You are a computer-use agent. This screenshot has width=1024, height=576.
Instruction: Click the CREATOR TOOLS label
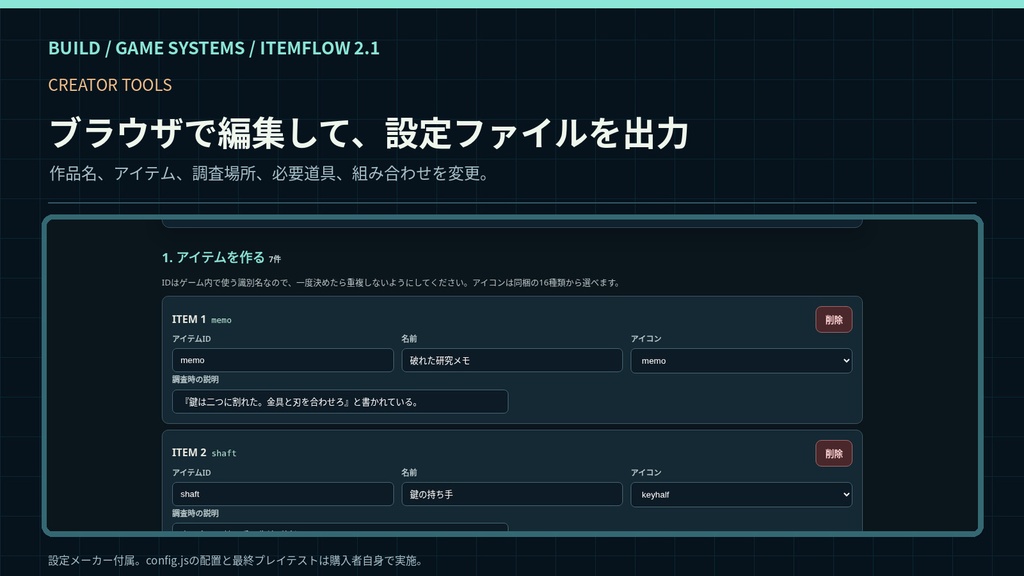coord(110,85)
